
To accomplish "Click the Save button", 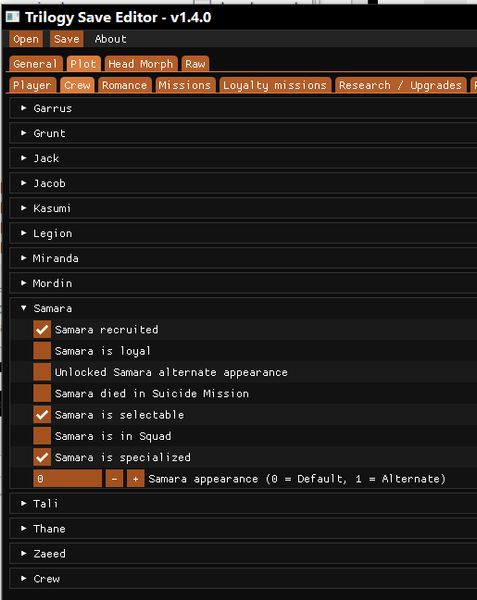I will pos(67,39).
